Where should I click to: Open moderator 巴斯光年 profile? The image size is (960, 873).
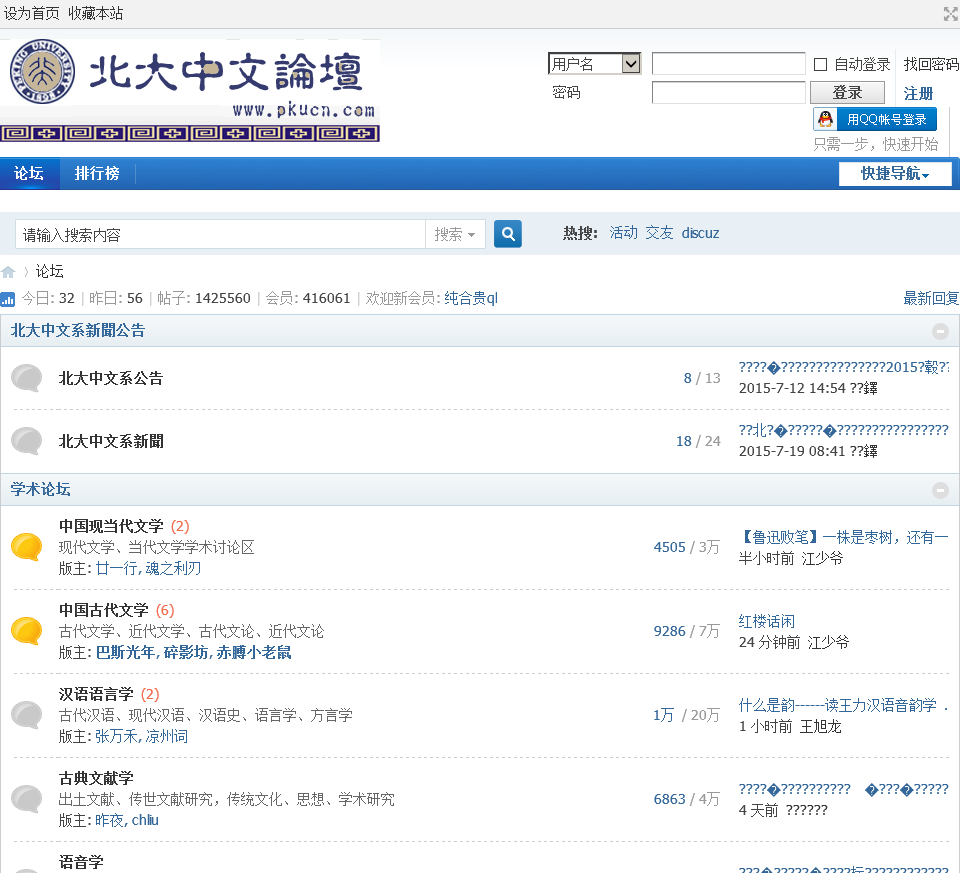coord(125,652)
